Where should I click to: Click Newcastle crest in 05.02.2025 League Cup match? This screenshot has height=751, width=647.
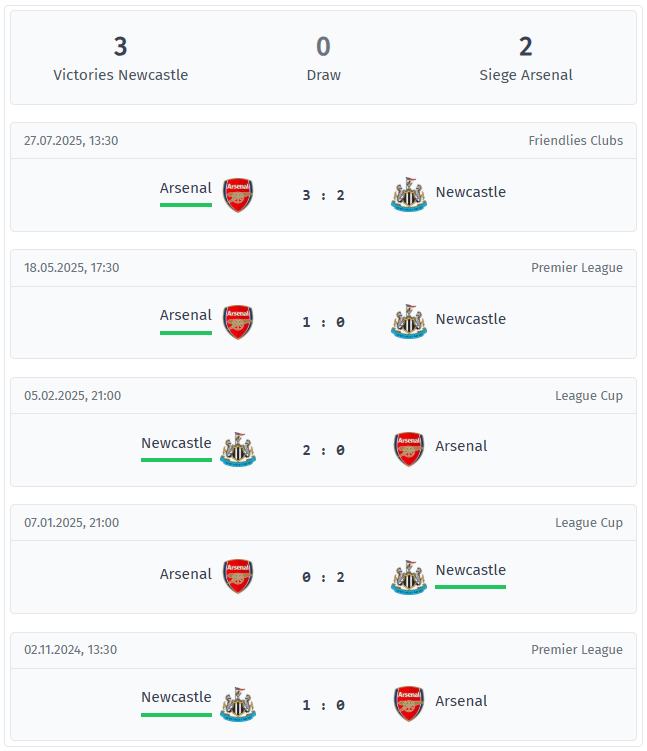point(238,449)
